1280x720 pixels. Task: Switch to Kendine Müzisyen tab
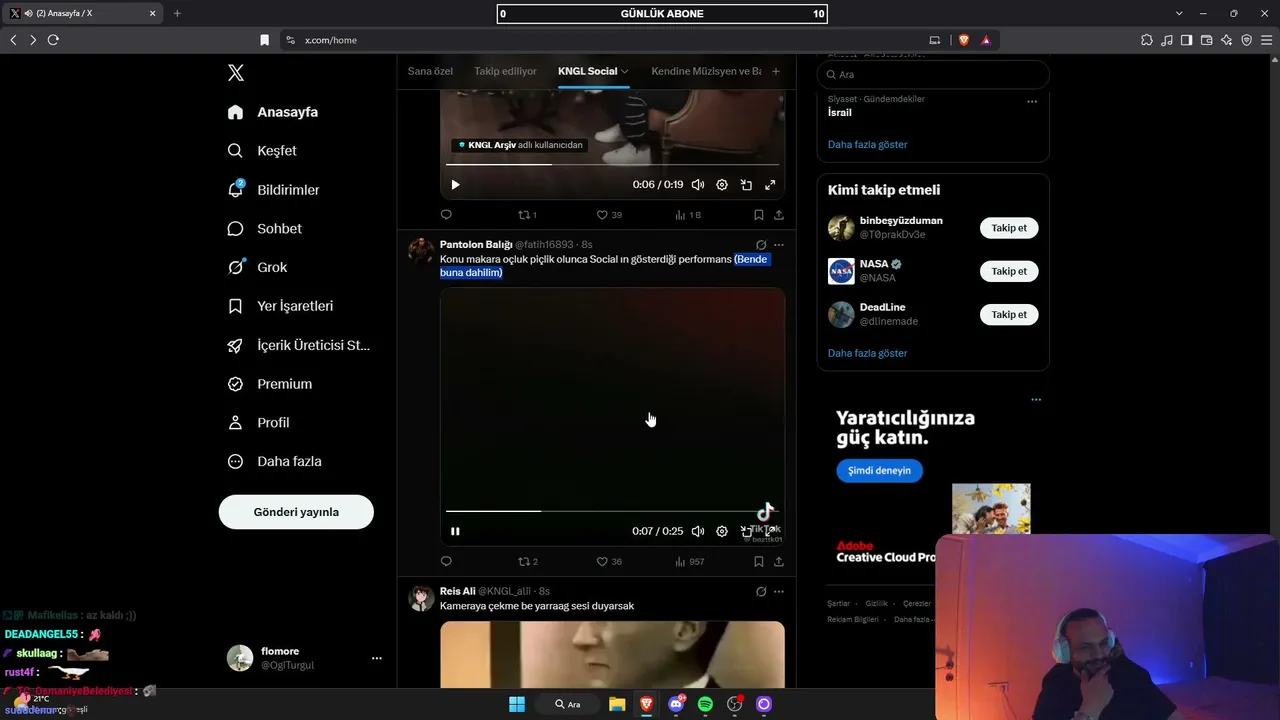(x=706, y=71)
